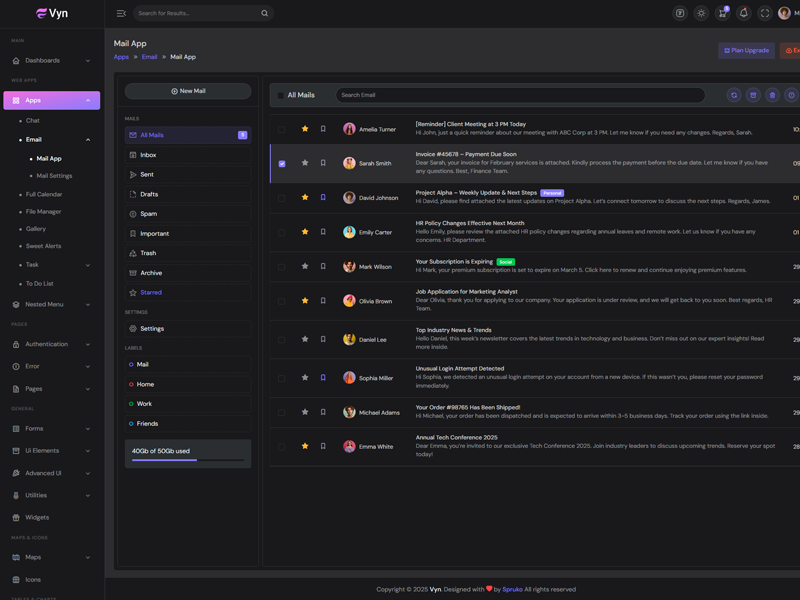Viewport: 800px width, 600px height.
Task: Click the Plan Upgrade button
Action: click(746, 50)
